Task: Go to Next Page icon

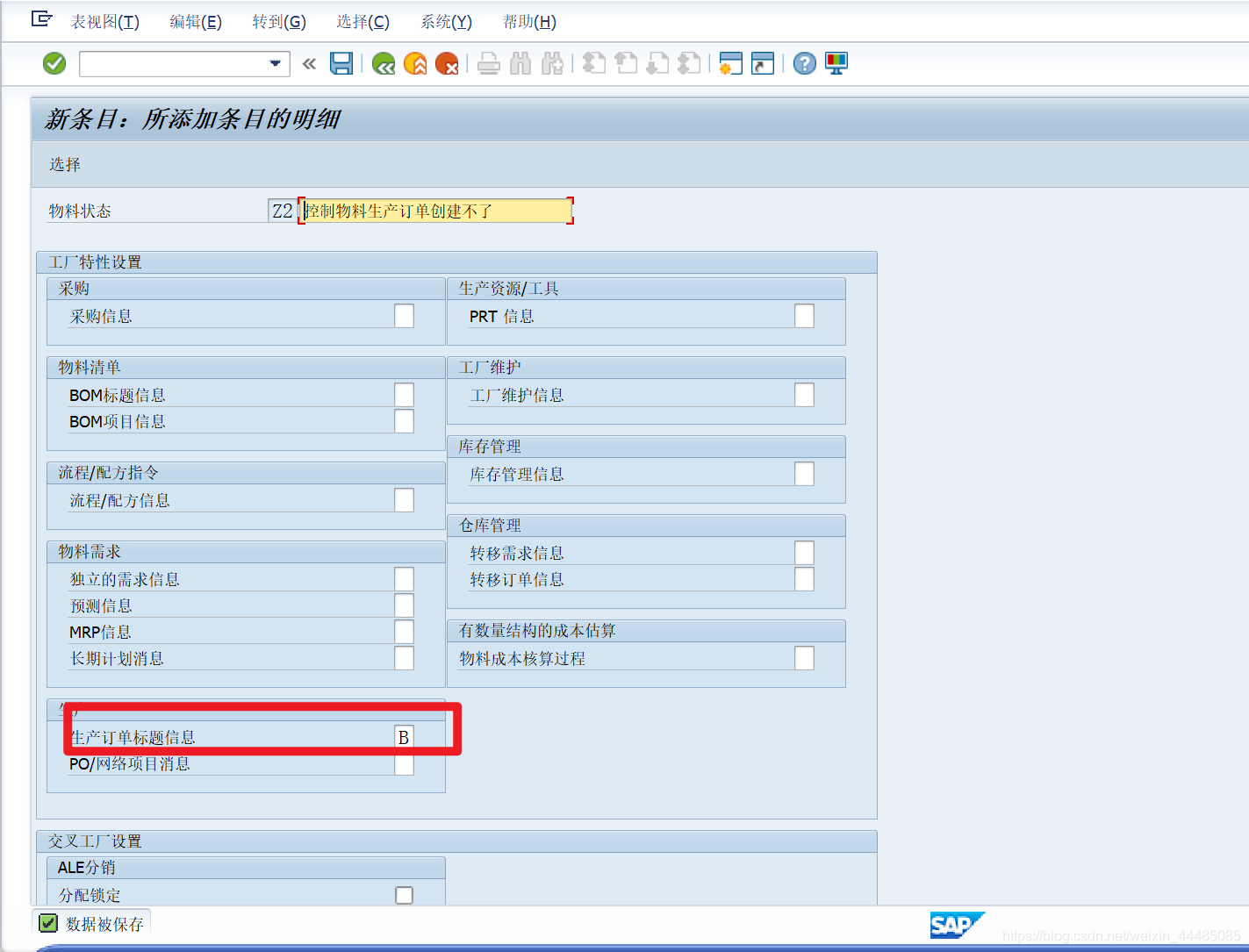Action: coord(657,63)
